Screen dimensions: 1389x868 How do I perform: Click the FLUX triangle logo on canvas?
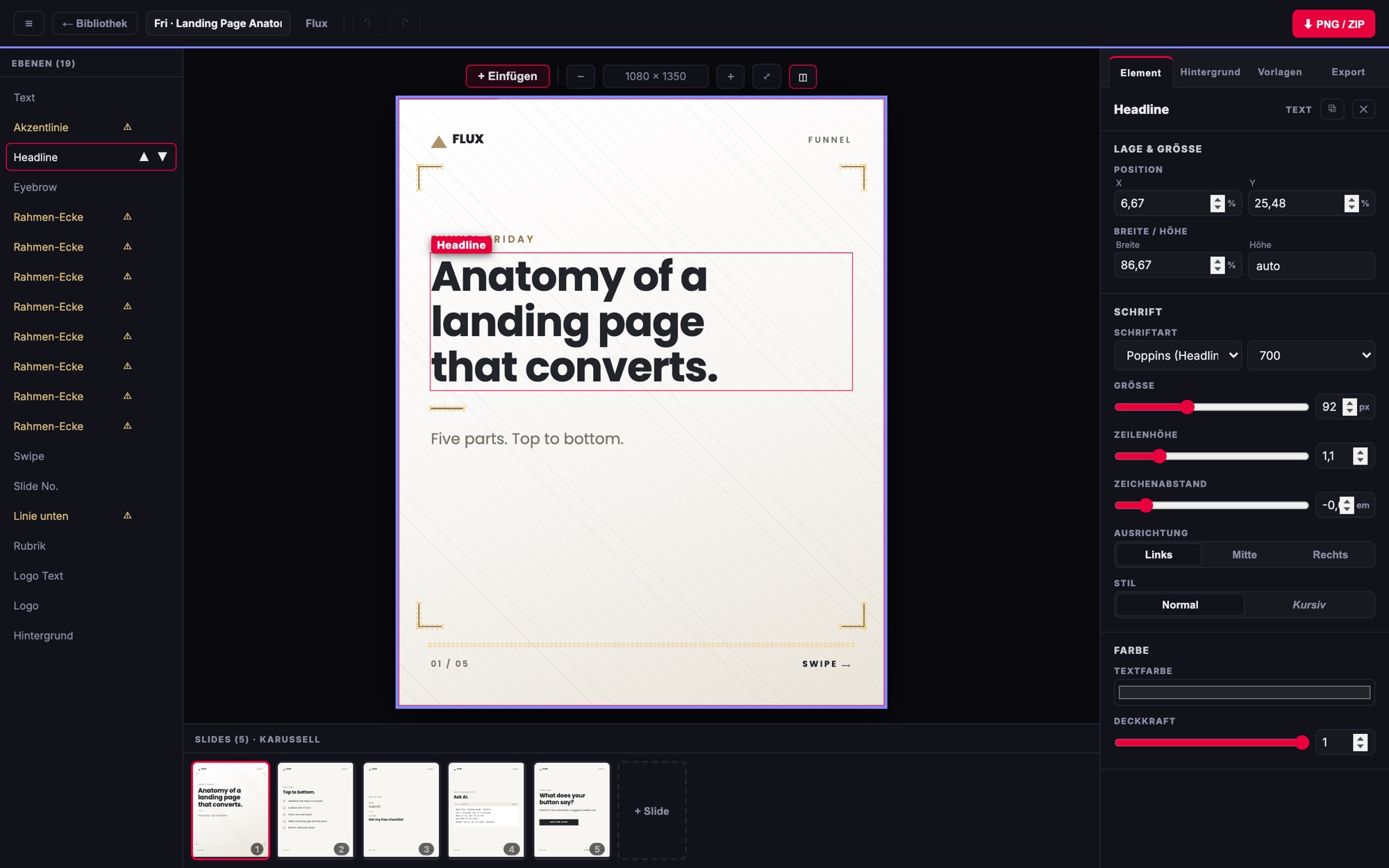(x=438, y=142)
